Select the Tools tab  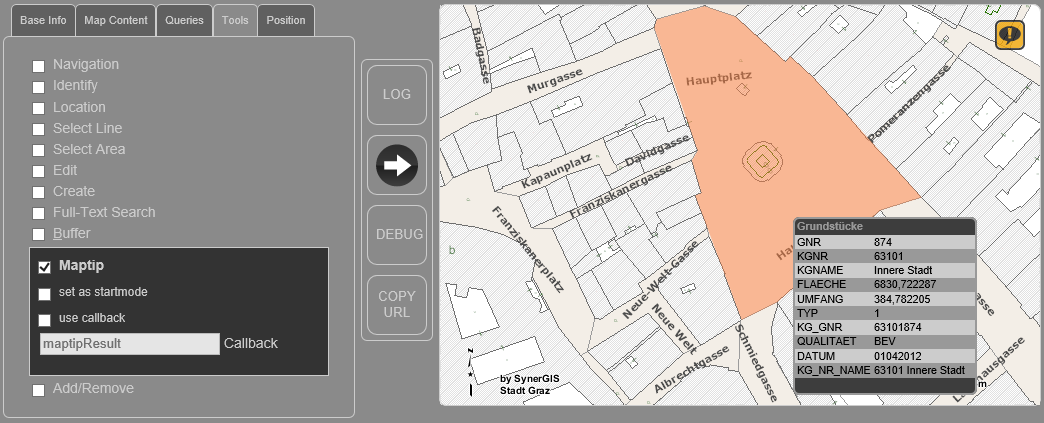[235, 20]
